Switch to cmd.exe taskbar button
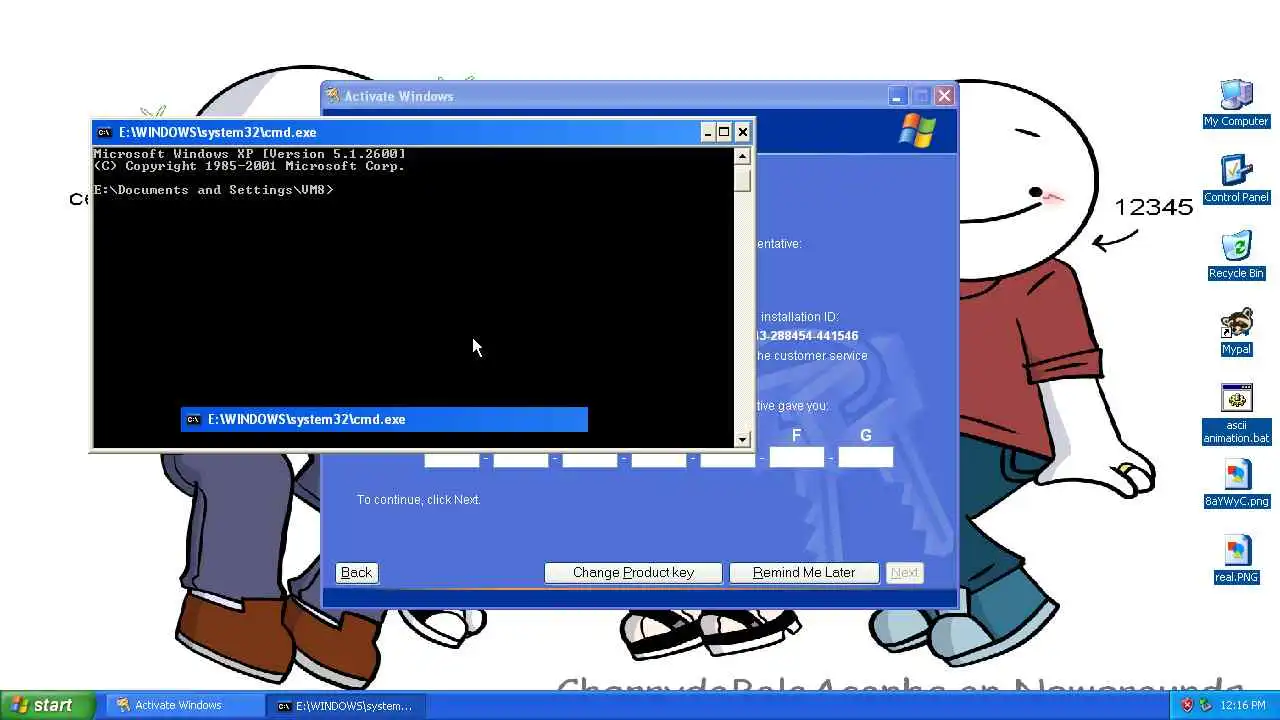Screen dimensions: 1280x720 [x=345, y=705]
